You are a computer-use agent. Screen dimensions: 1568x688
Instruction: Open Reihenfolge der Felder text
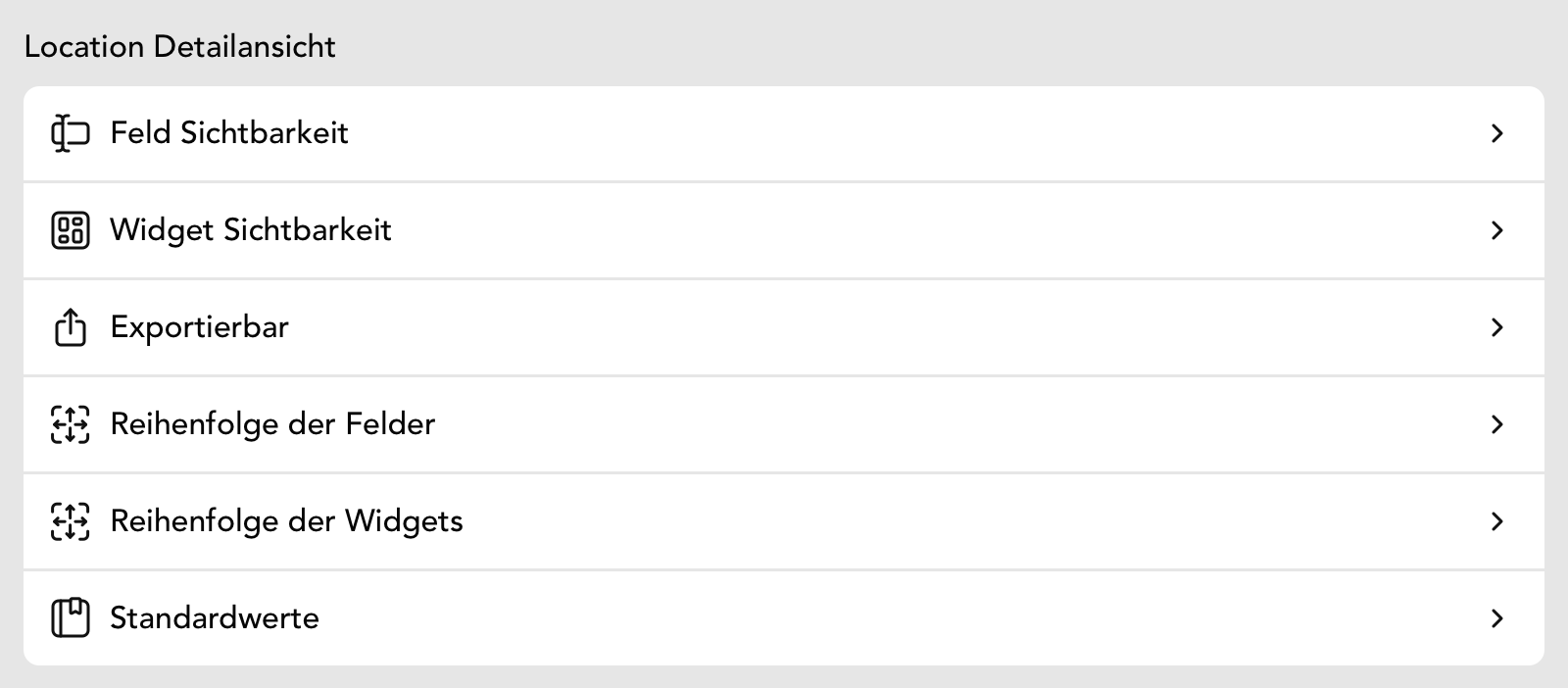pos(272,424)
